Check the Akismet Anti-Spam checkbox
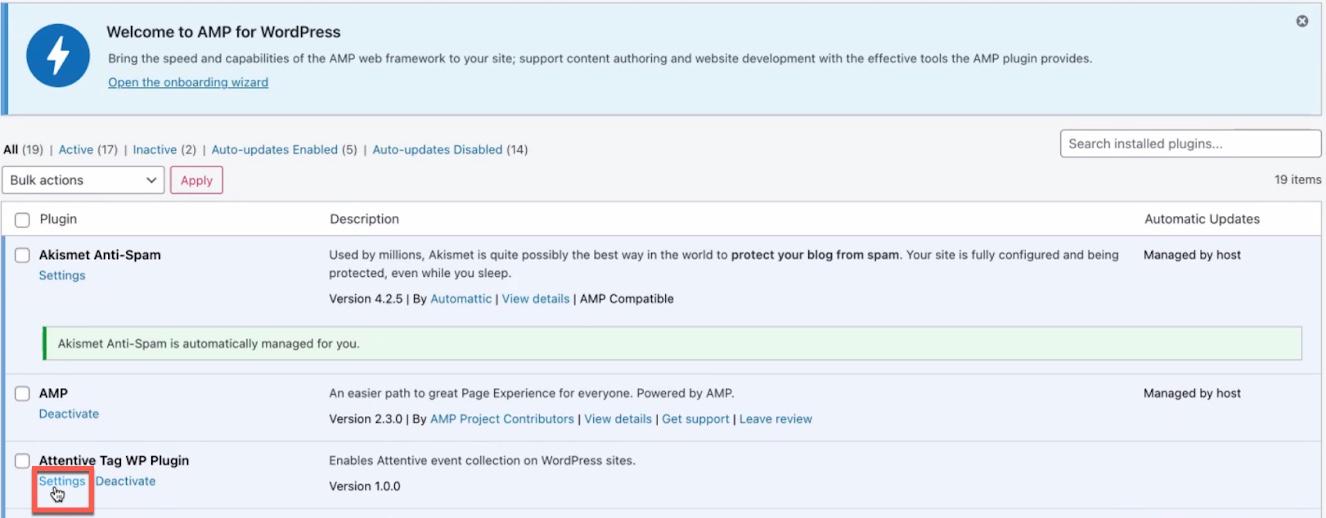 [x=22, y=256]
